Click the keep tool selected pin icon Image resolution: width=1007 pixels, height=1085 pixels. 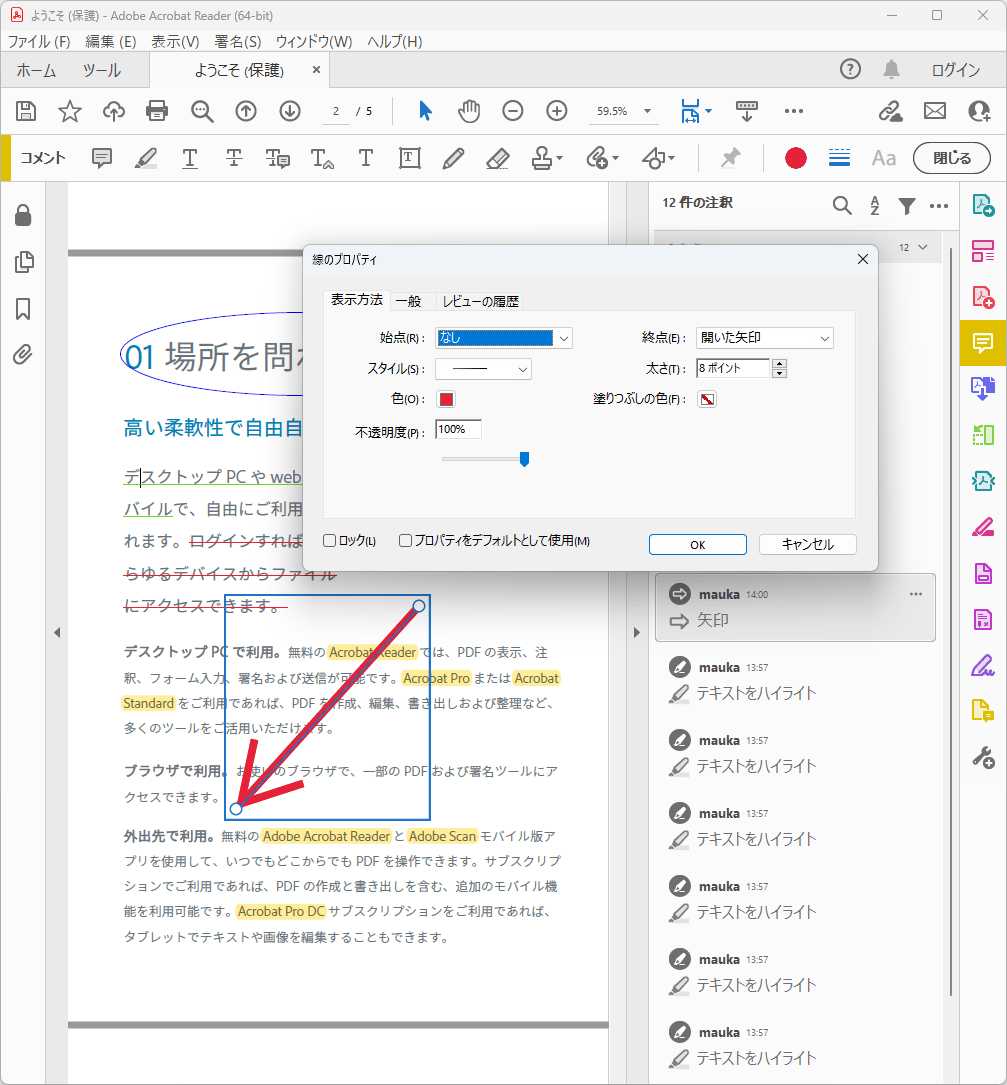click(730, 158)
